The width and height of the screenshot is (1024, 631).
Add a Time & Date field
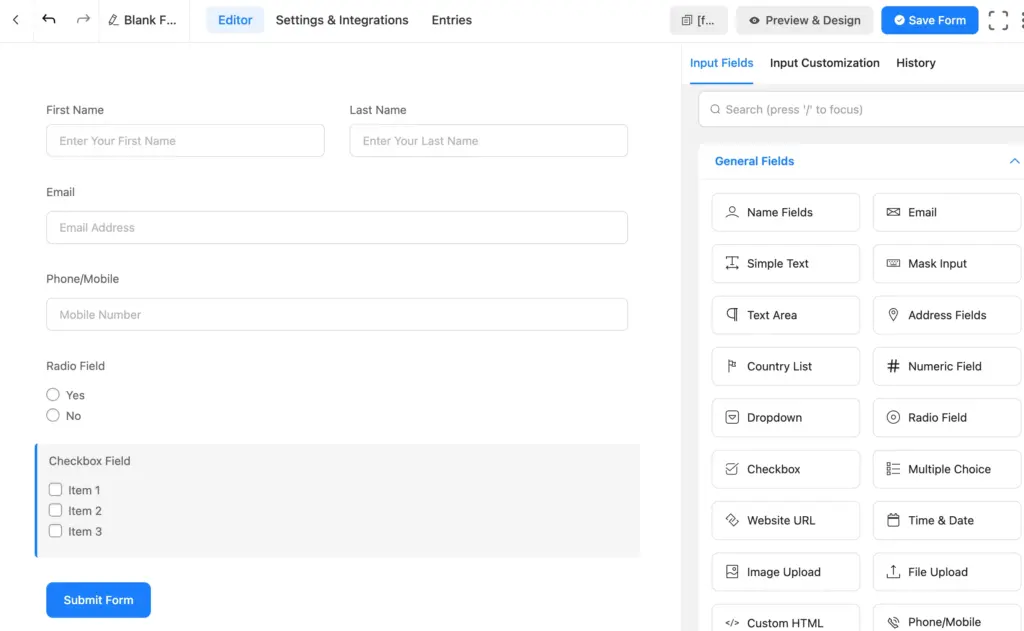pyautogui.click(x=946, y=520)
